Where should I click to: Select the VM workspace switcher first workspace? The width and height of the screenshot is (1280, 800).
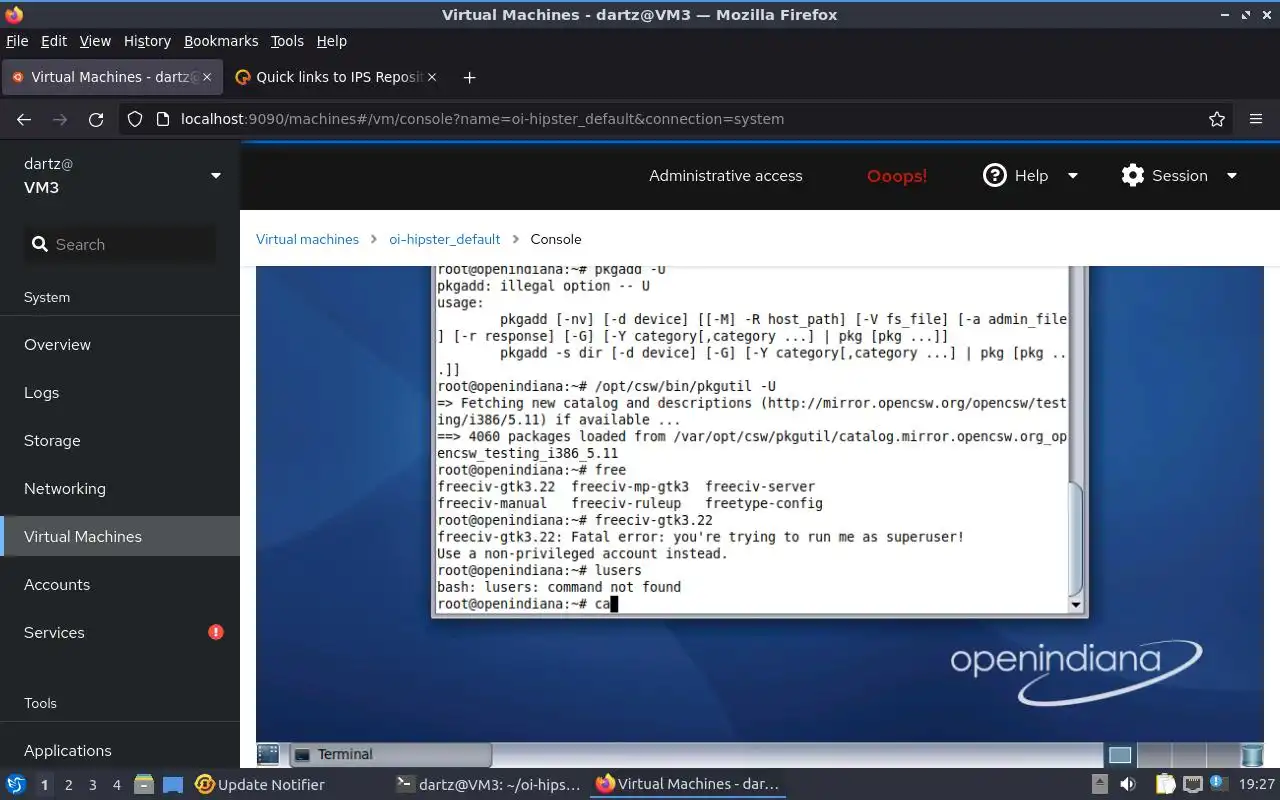tap(1120, 754)
